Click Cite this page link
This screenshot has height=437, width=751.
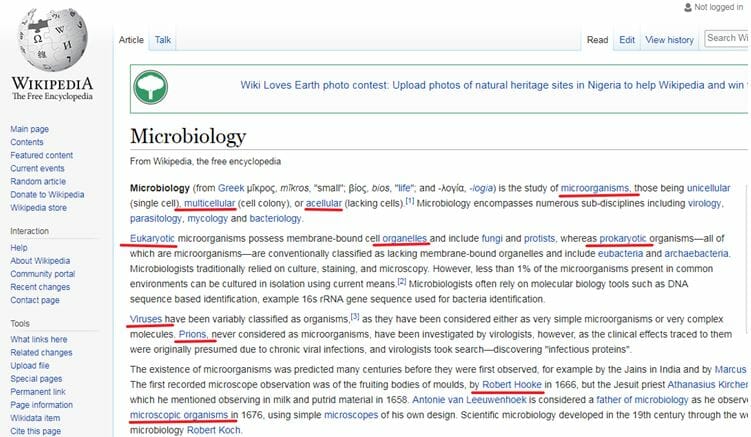click(35, 431)
